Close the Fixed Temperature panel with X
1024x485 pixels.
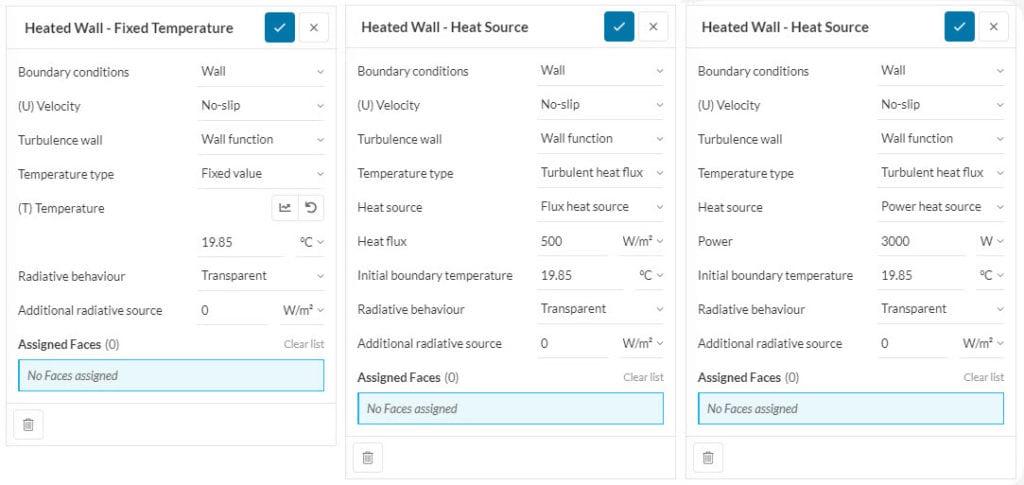pyautogui.click(x=313, y=28)
